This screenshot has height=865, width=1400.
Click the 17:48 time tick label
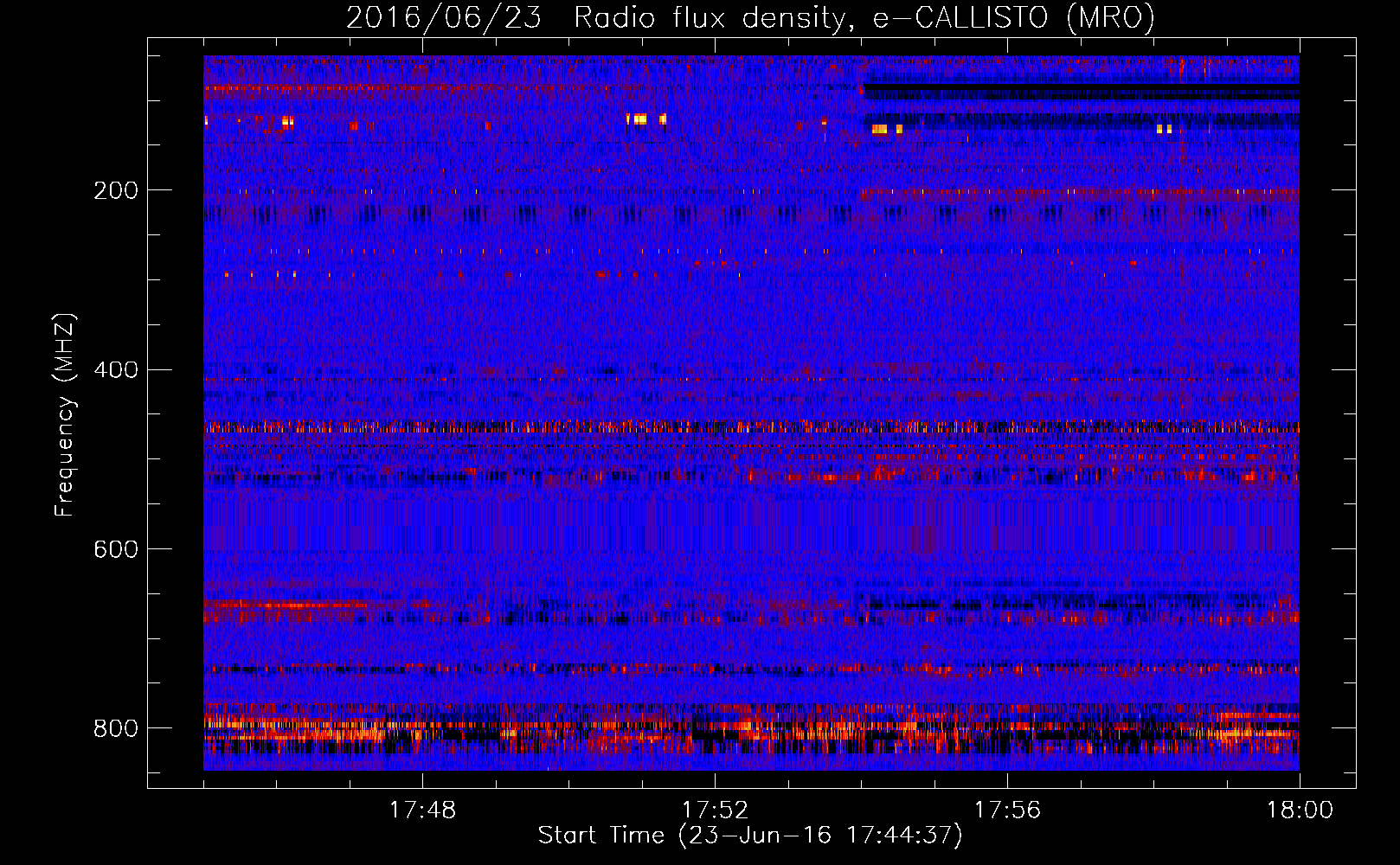pos(422,811)
